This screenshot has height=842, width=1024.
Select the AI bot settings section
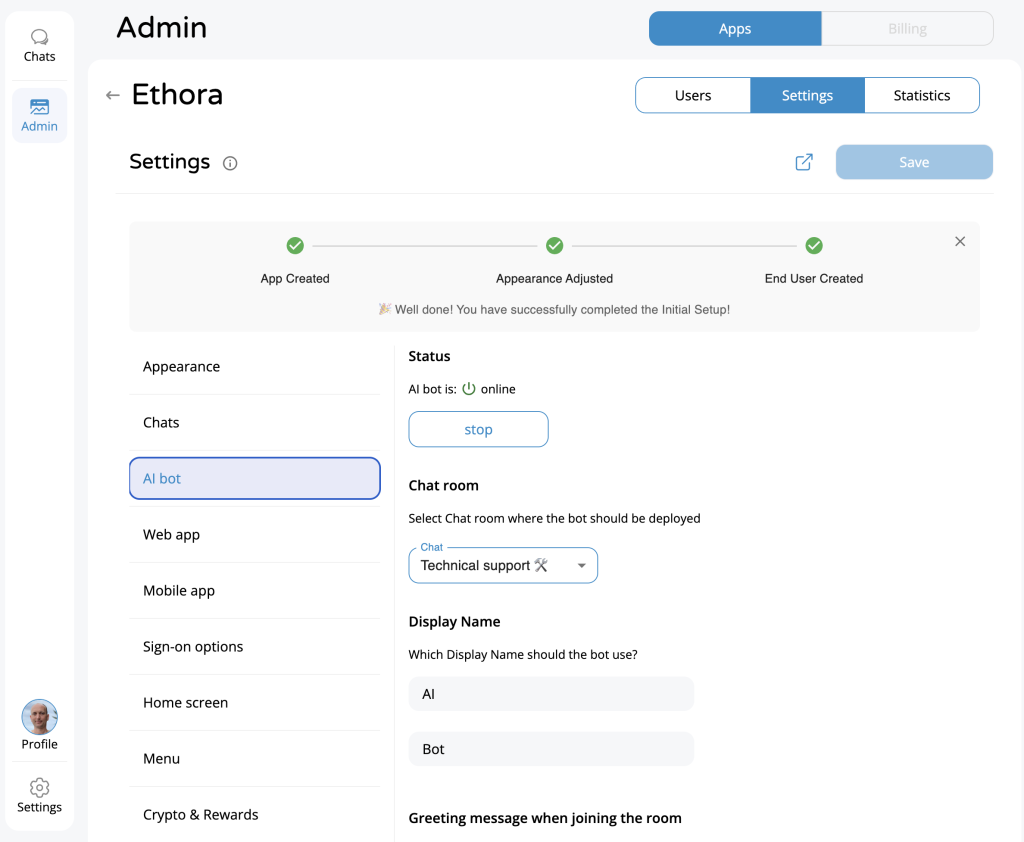click(x=255, y=478)
